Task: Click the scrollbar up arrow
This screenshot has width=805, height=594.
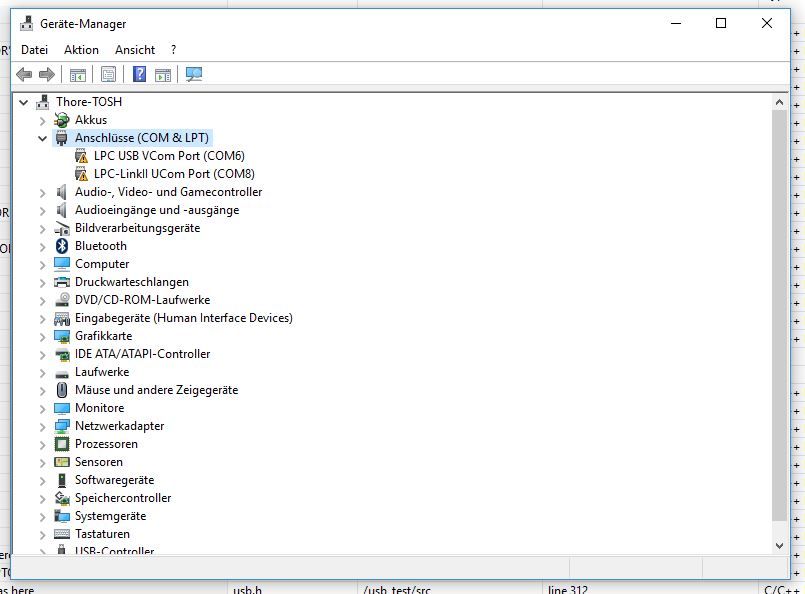Action: tap(779, 102)
